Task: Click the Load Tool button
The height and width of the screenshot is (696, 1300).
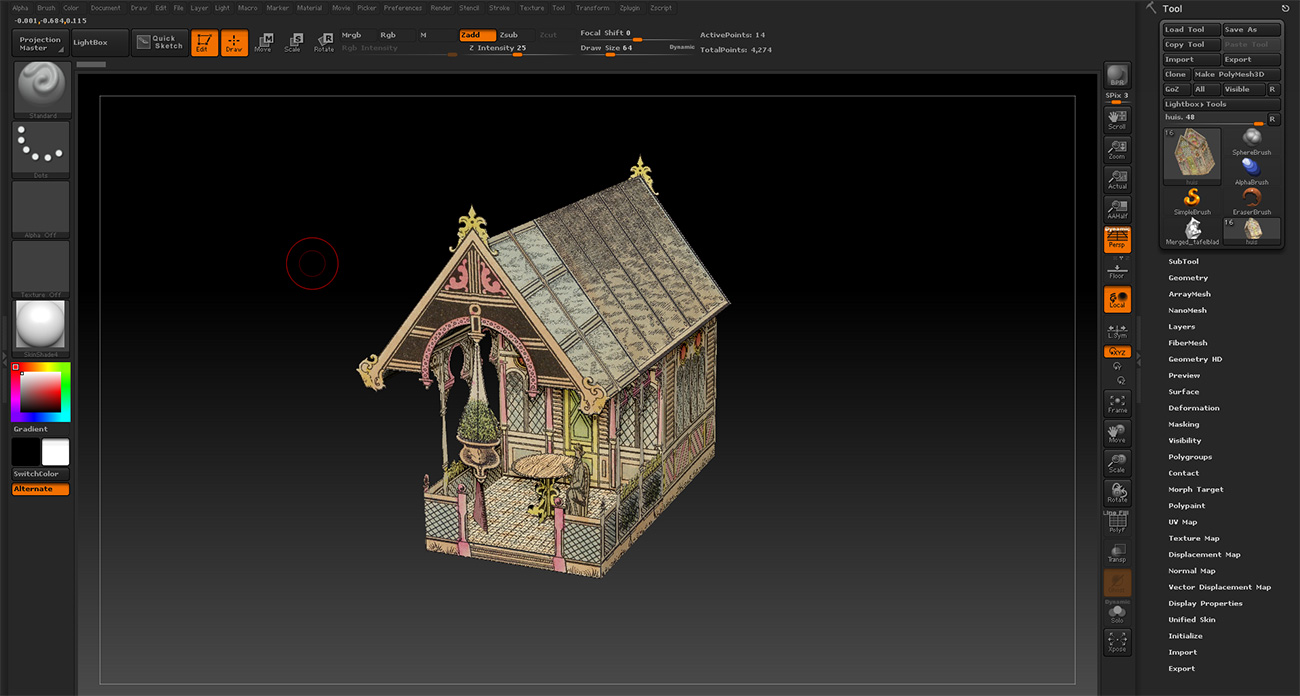Action: pyautogui.click(x=1192, y=30)
